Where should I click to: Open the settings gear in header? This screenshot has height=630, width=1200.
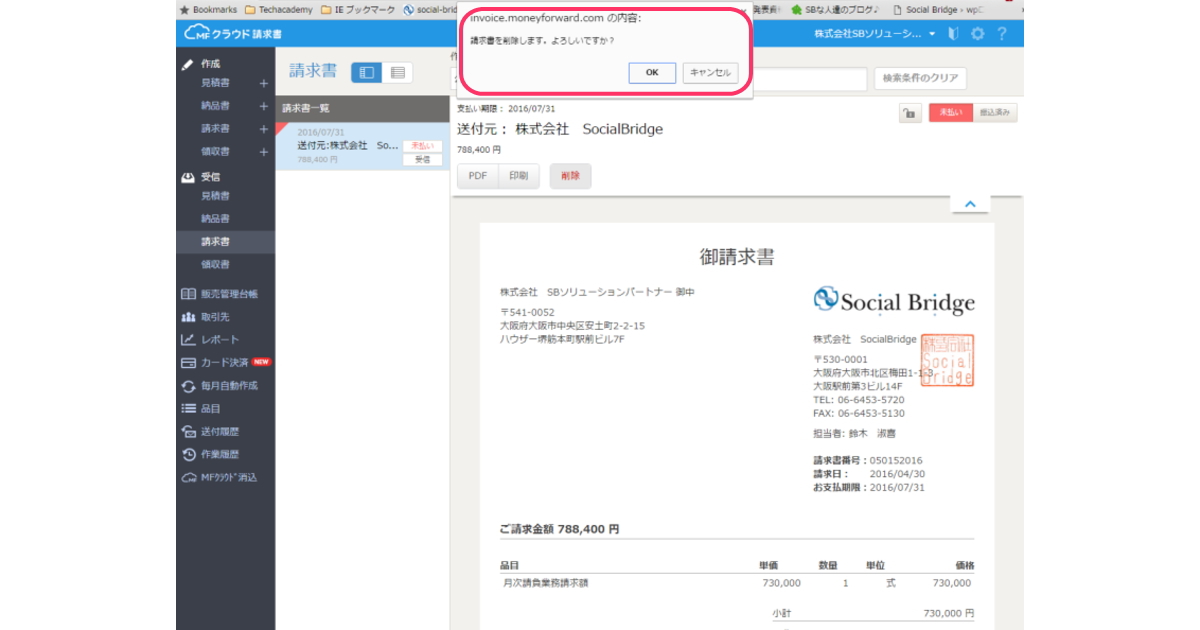(978, 34)
